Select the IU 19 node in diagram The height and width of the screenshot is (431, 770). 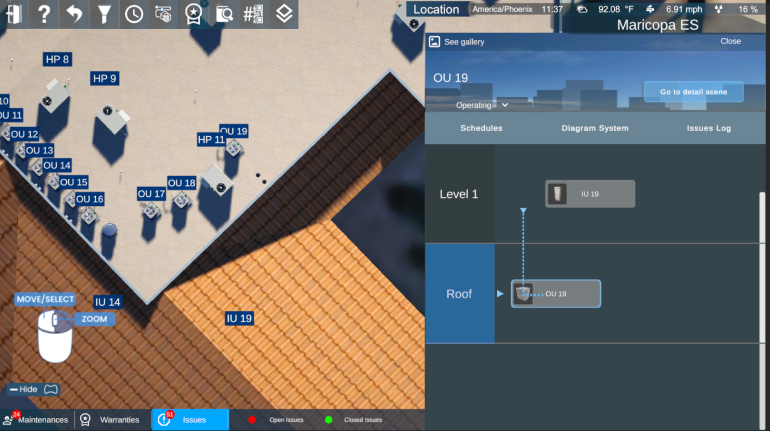[x=590, y=194]
